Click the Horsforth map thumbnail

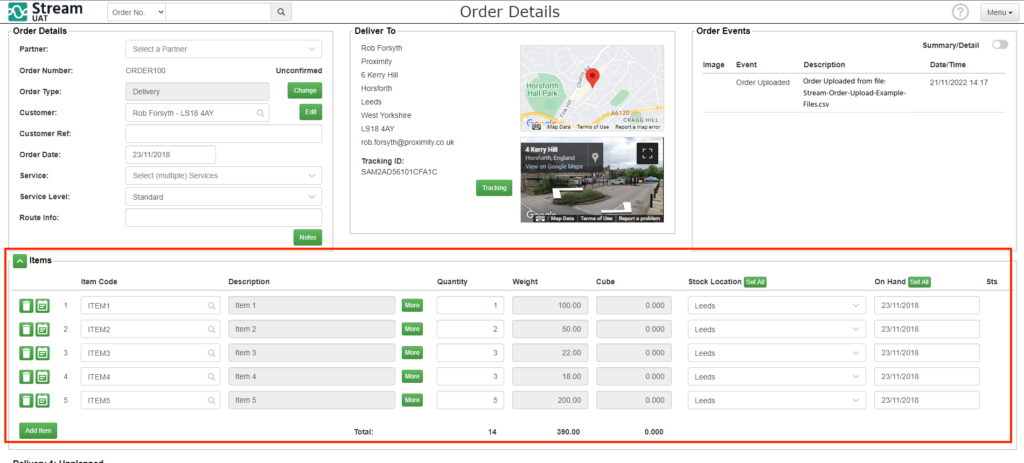pos(592,88)
